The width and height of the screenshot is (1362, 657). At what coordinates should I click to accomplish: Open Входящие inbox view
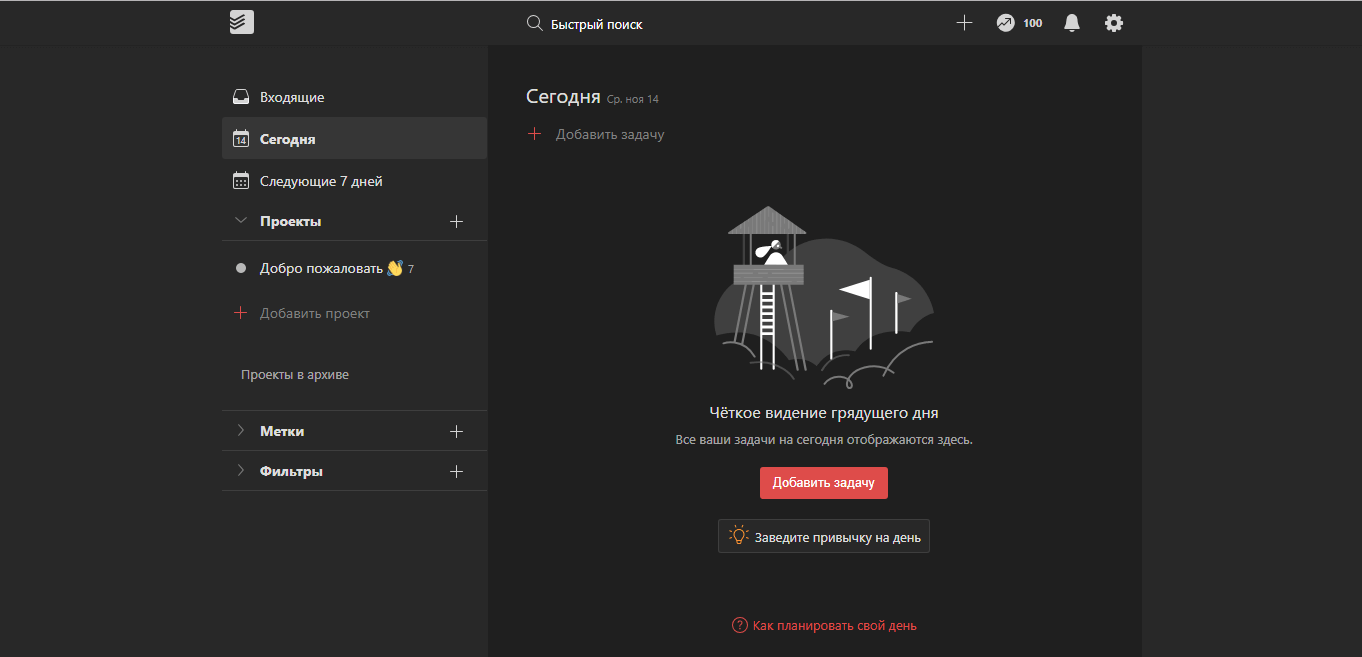click(x=292, y=98)
